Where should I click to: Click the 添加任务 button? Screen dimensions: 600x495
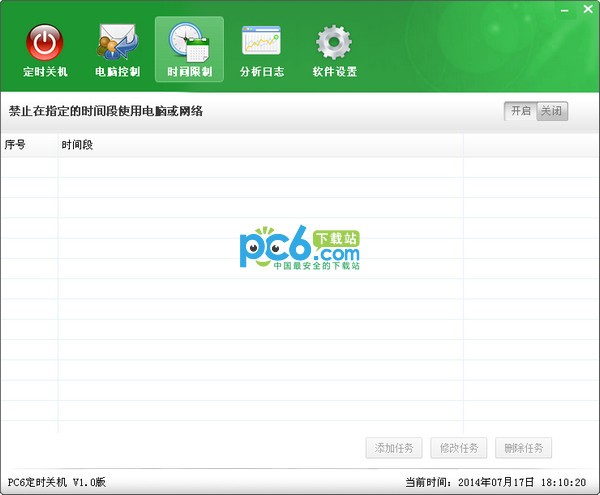[x=394, y=448]
